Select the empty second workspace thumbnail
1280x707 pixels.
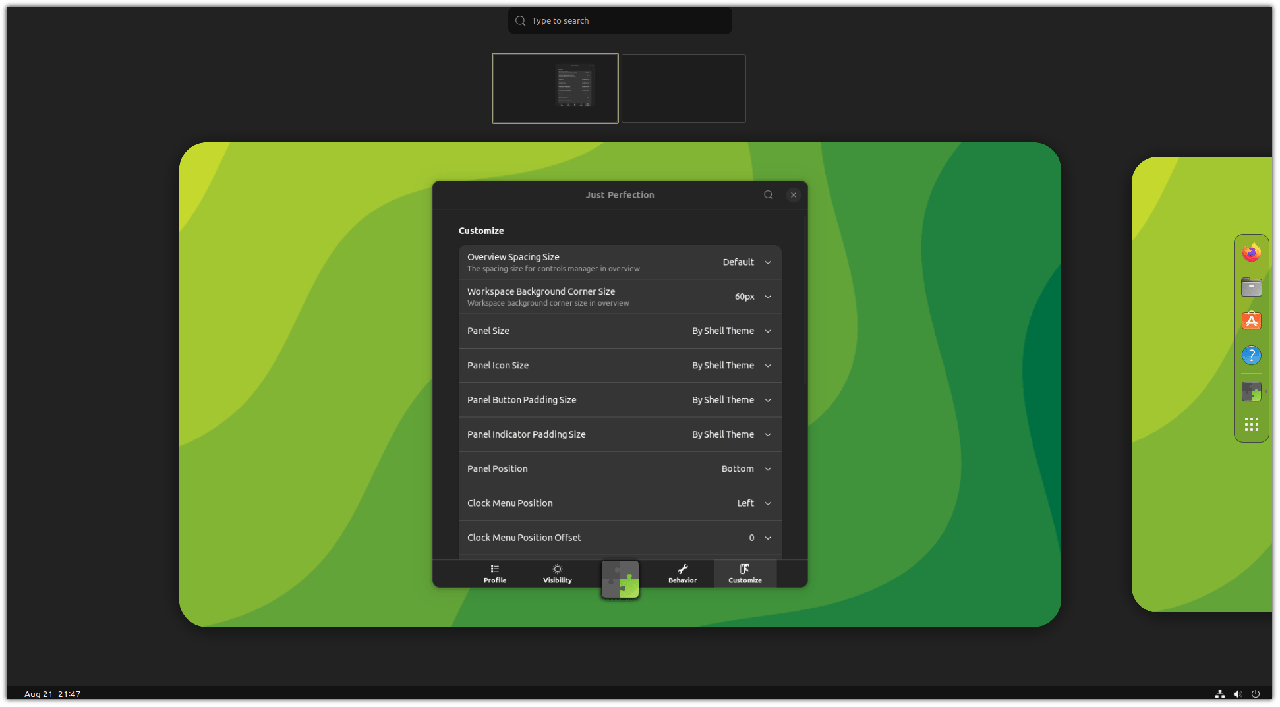coord(683,88)
